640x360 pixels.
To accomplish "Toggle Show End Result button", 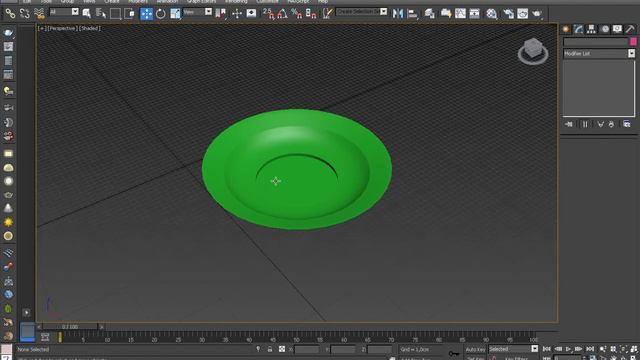I will [x=585, y=124].
